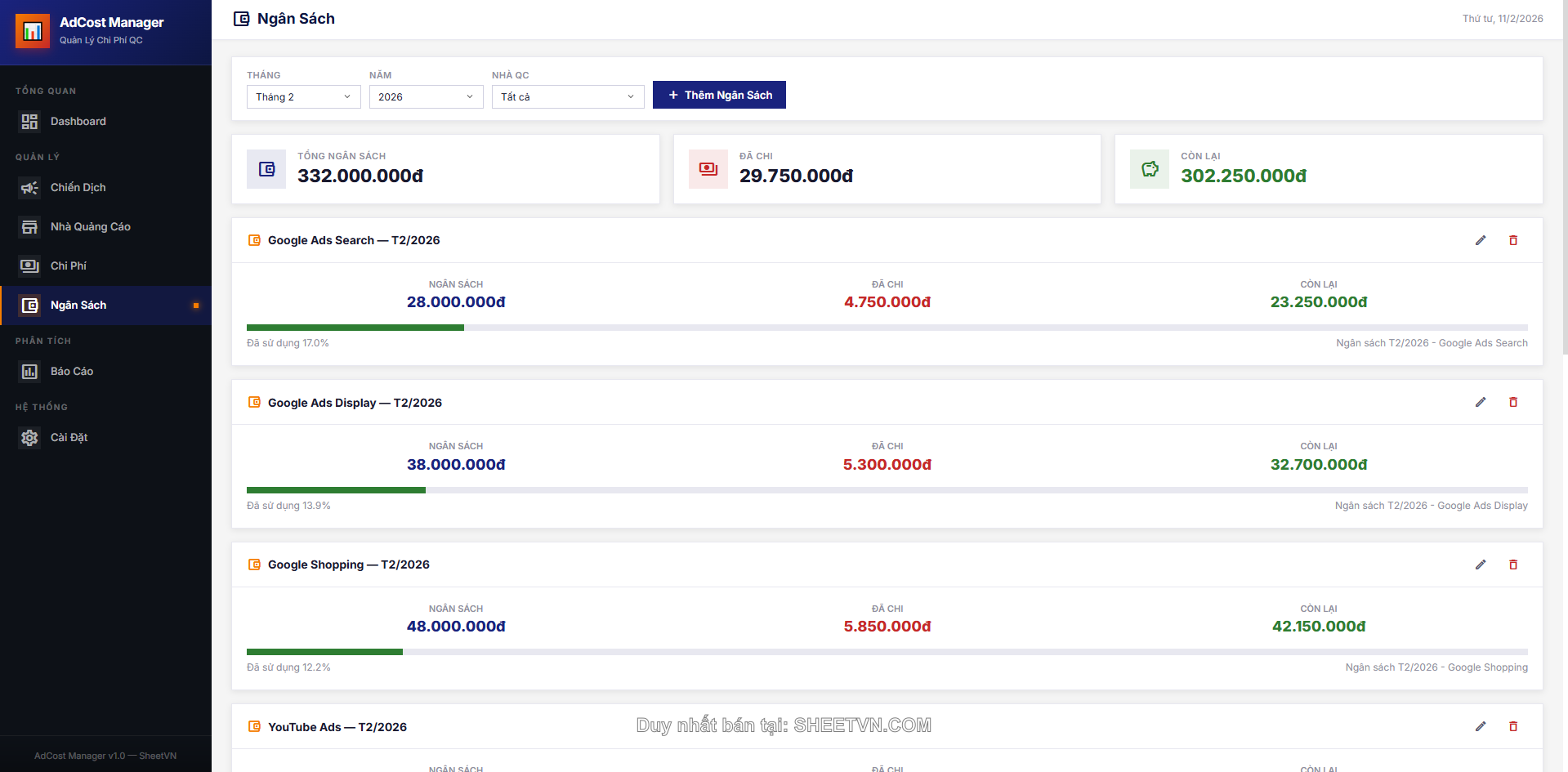Viewport: 1568px width, 772px height.
Task: Click the Cài Đặt gear icon
Action: pyautogui.click(x=29, y=438)
